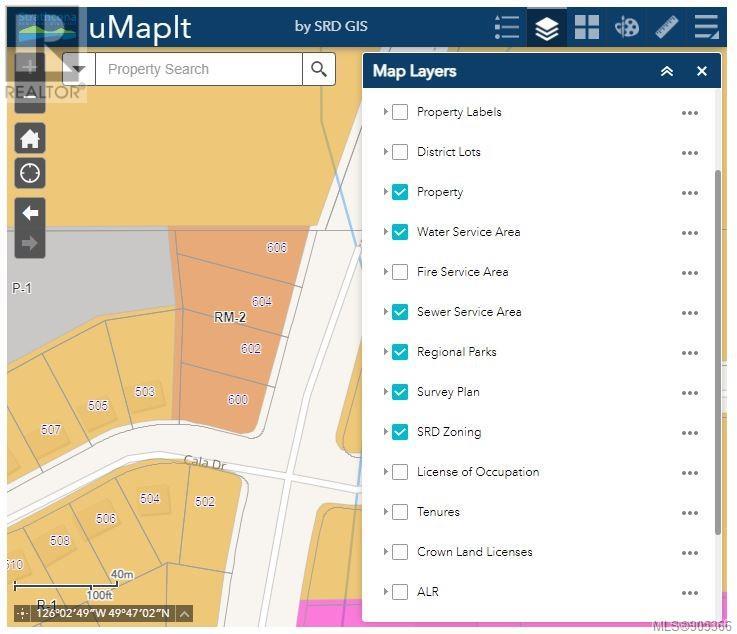Uncheck the SRD Zoning layer
The image size is (737, 634).
pyautogui.click(x=400, y=432)
